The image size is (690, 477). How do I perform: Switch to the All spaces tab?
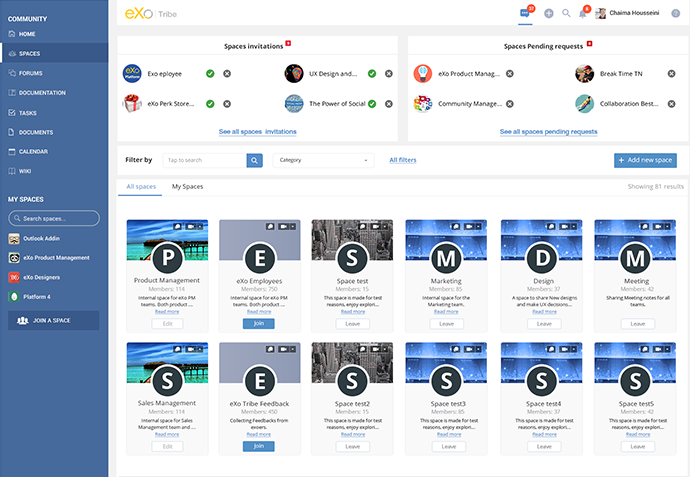141,187
